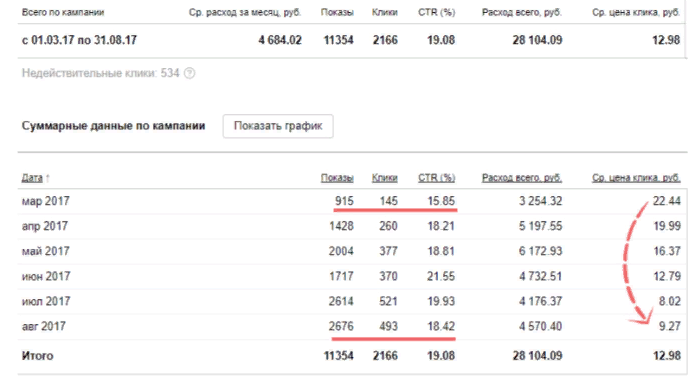Click the period с 01.03.17 по 31.08.17
The width and height of the screenshot is (693, 378).
[x=79, y=40]
